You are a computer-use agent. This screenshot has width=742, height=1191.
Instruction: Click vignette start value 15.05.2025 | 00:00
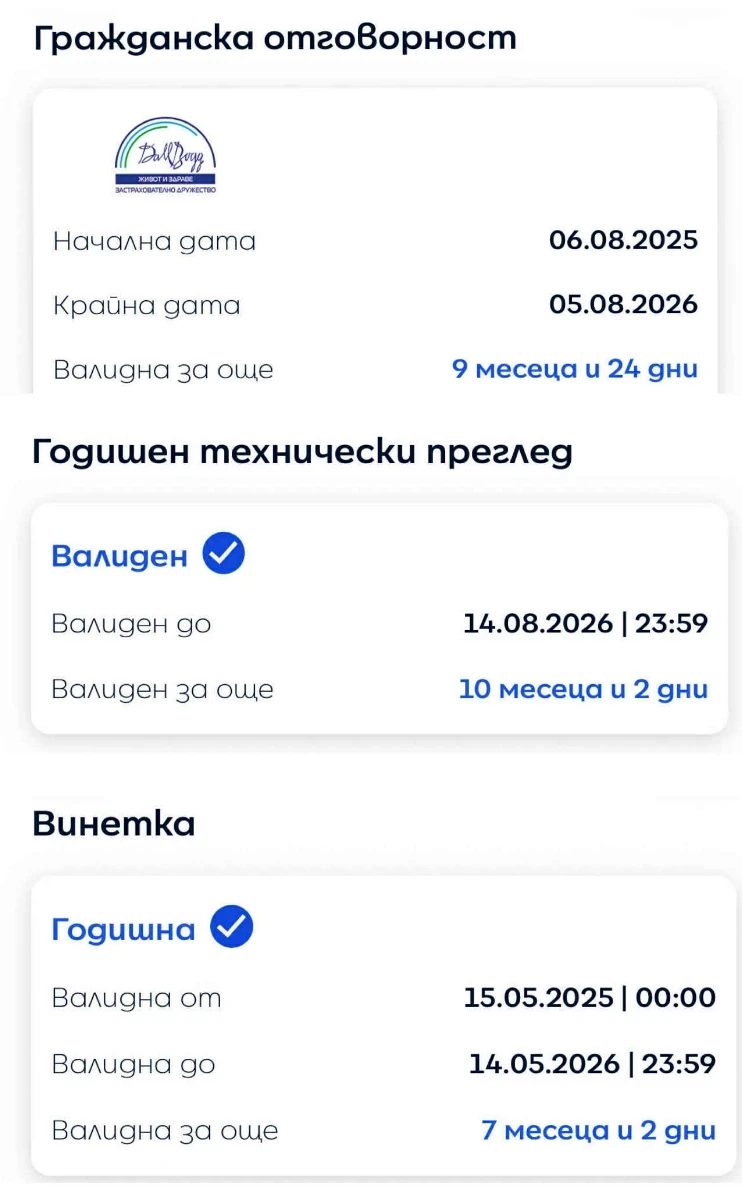point(589,997)
